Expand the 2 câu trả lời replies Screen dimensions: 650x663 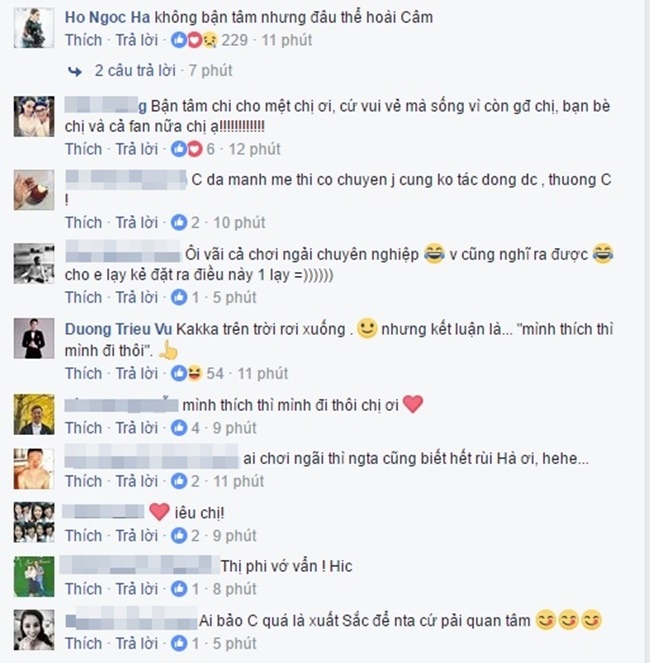(135, 71)
